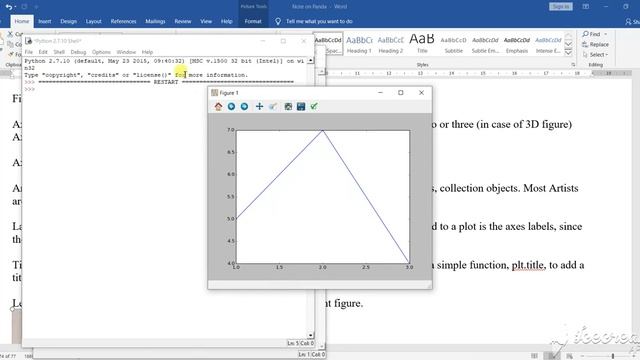The height and width of the screenshot is (360, 640).
Task: Switch to Read Mode view in status bar
Action: [534, 356]
